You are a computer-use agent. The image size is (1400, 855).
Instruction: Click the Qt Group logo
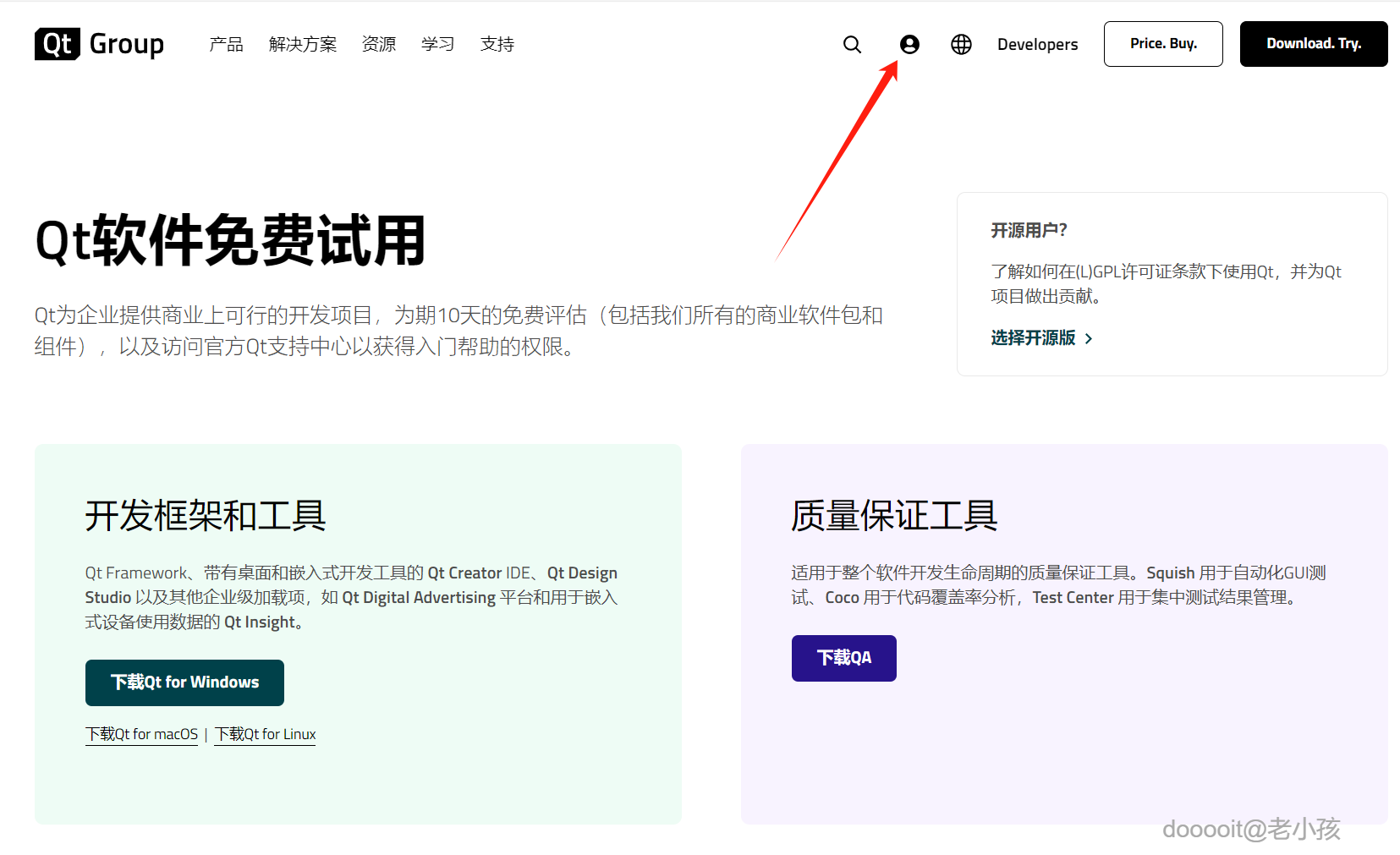pos(99,43)
